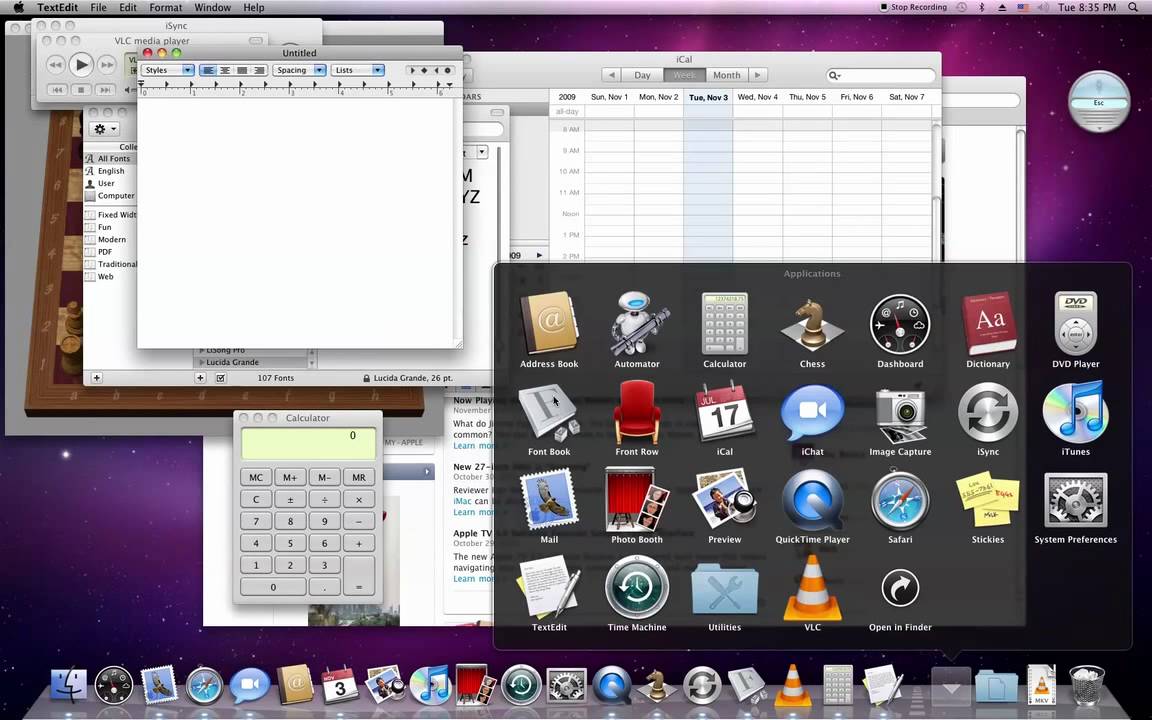Open Mail from the Dock
Image resolution: width=1152 pixels, height=720 pixels.
tap(159, 685)
